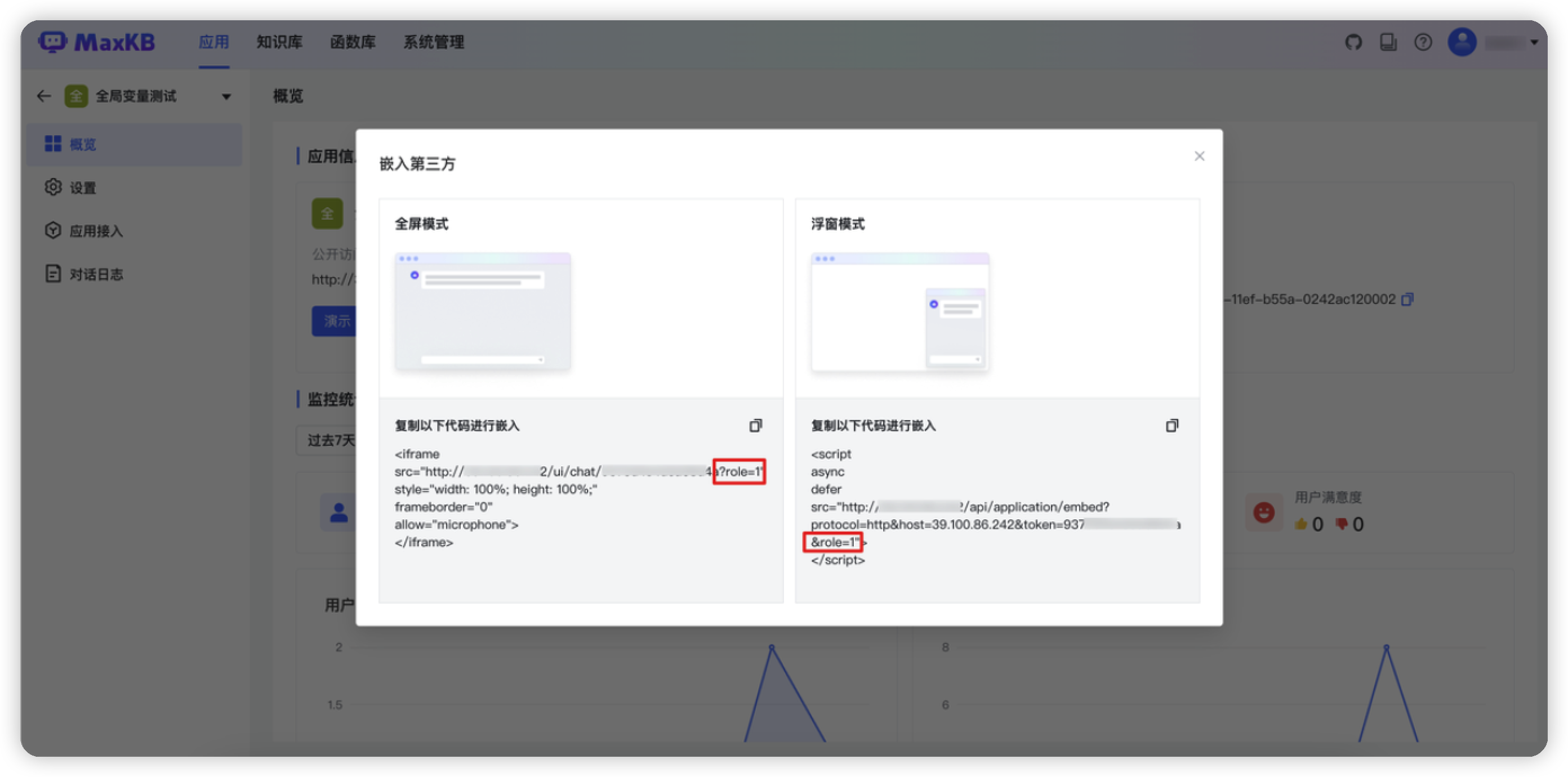Click the user avatar icon
Screen dimensions: 1568x777
[1462, 42]
